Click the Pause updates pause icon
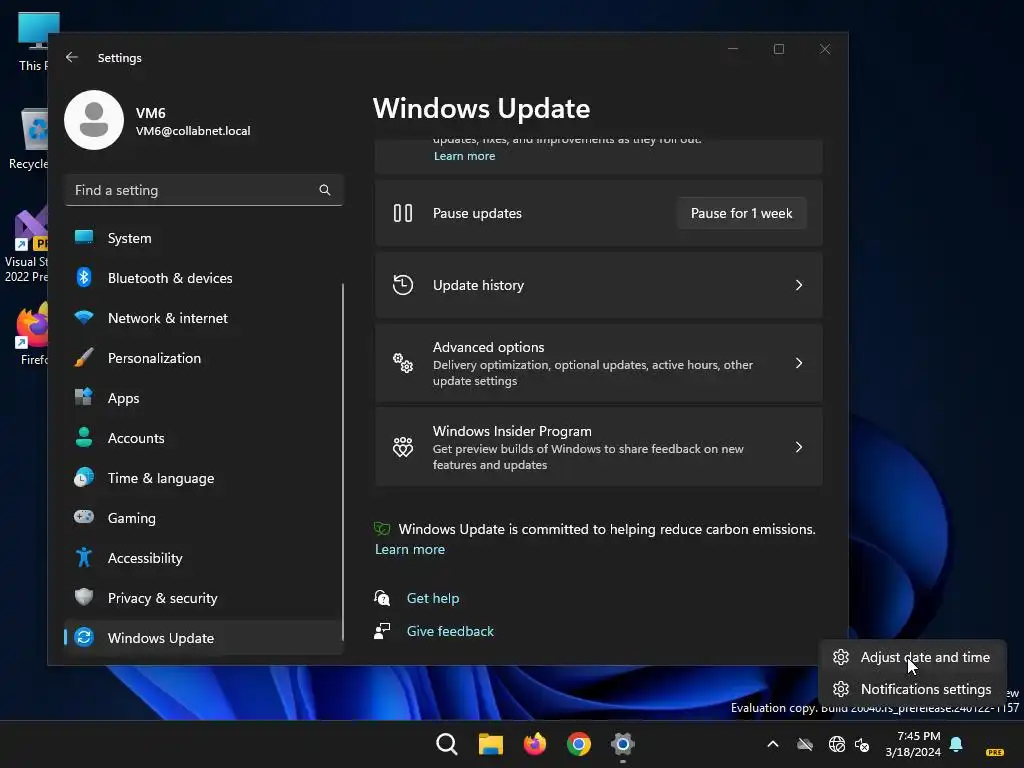Viewport: 1024px width, 768px height. 403,214
